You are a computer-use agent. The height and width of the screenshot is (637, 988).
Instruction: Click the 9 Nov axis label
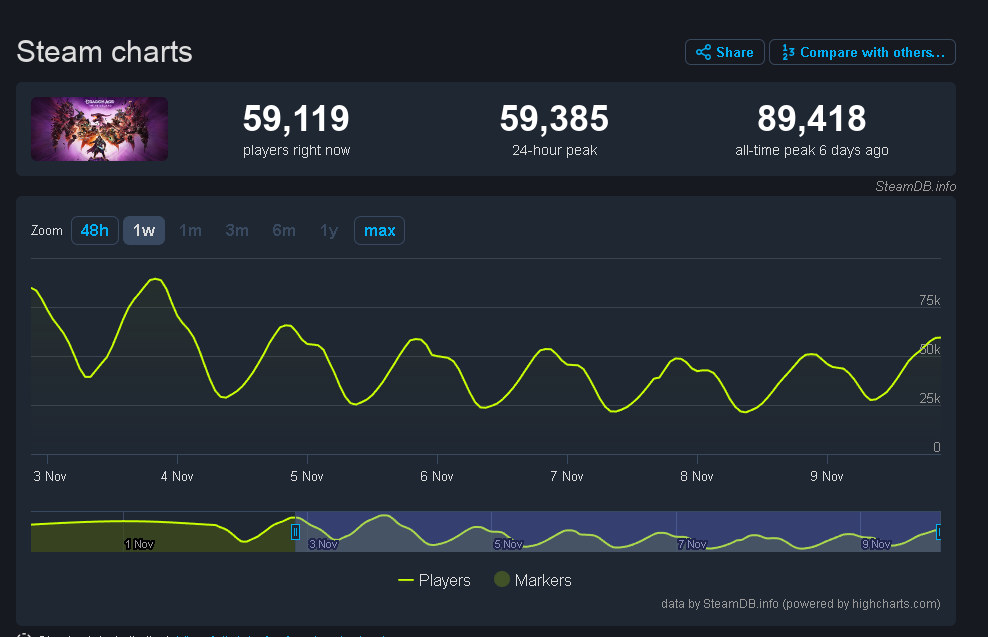tap(827, 476)
